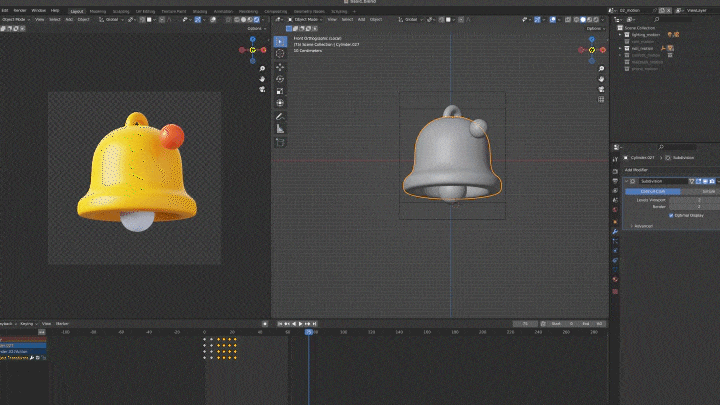The height and width of the screenshot is (405, 720).
Task: Toggle Subdivision modifier viewport display
Action: [x=705, y=181]
